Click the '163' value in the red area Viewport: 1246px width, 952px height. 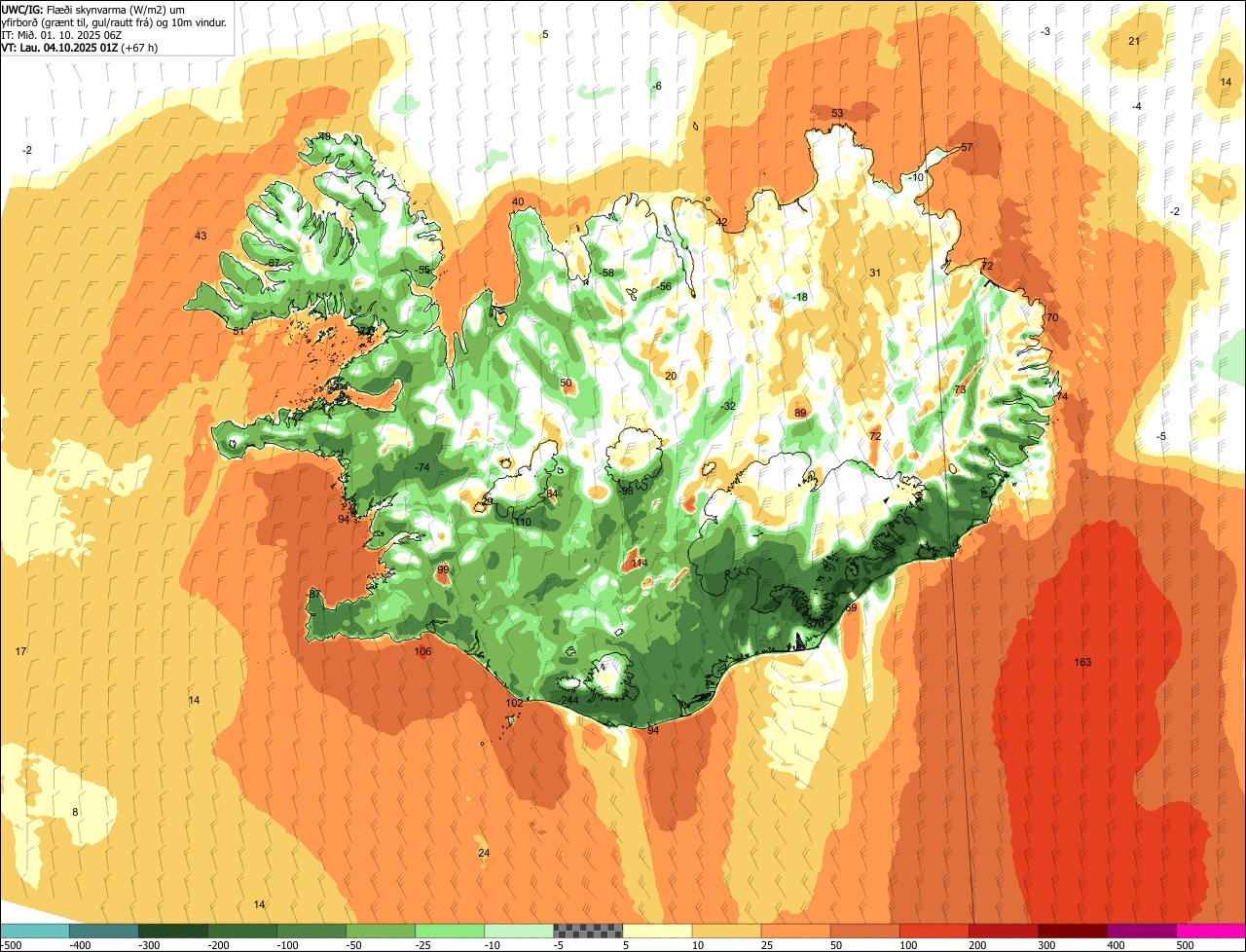pyautogui.click(x=1082, y=663)
